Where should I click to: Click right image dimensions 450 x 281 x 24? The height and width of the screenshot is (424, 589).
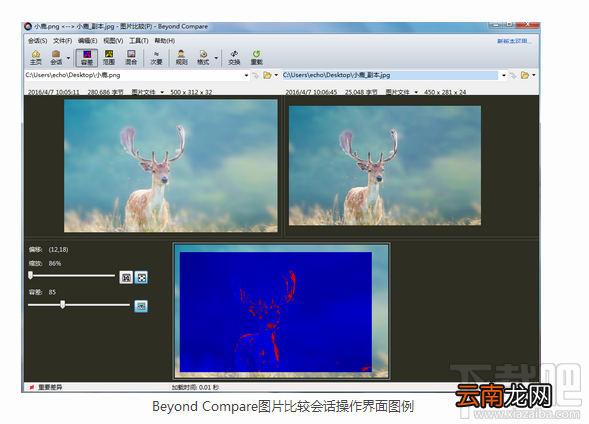[445, 92]
